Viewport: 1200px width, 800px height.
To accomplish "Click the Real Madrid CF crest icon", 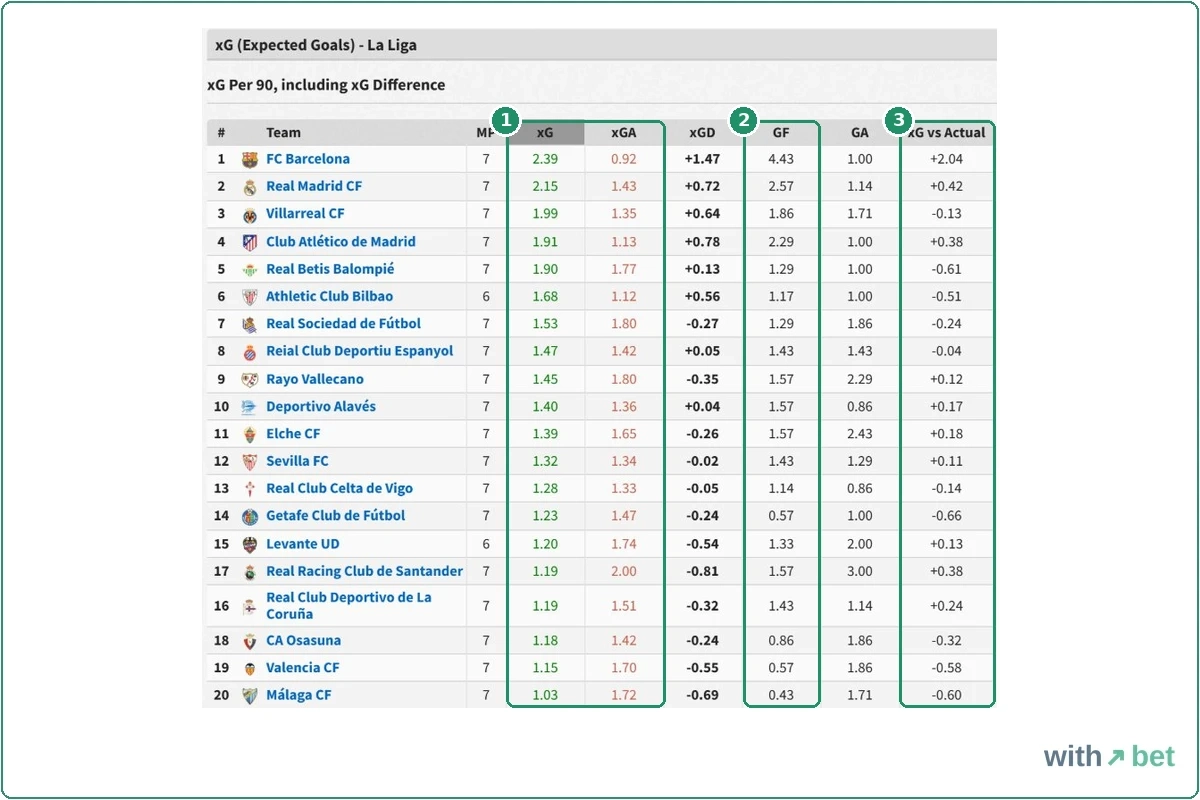I will pos(250,187).
